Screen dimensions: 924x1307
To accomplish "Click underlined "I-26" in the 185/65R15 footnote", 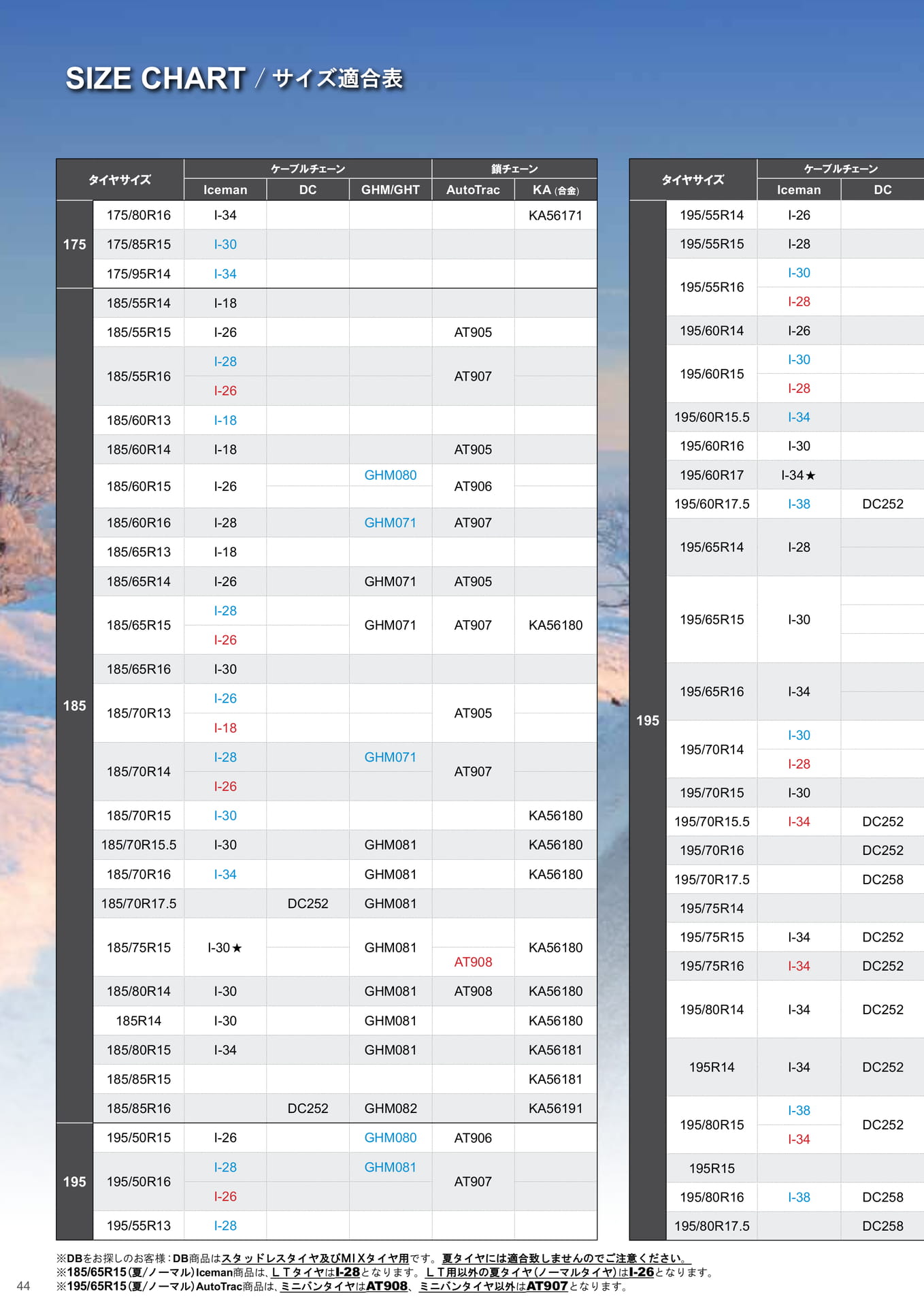I will (x=642, y=1272).
